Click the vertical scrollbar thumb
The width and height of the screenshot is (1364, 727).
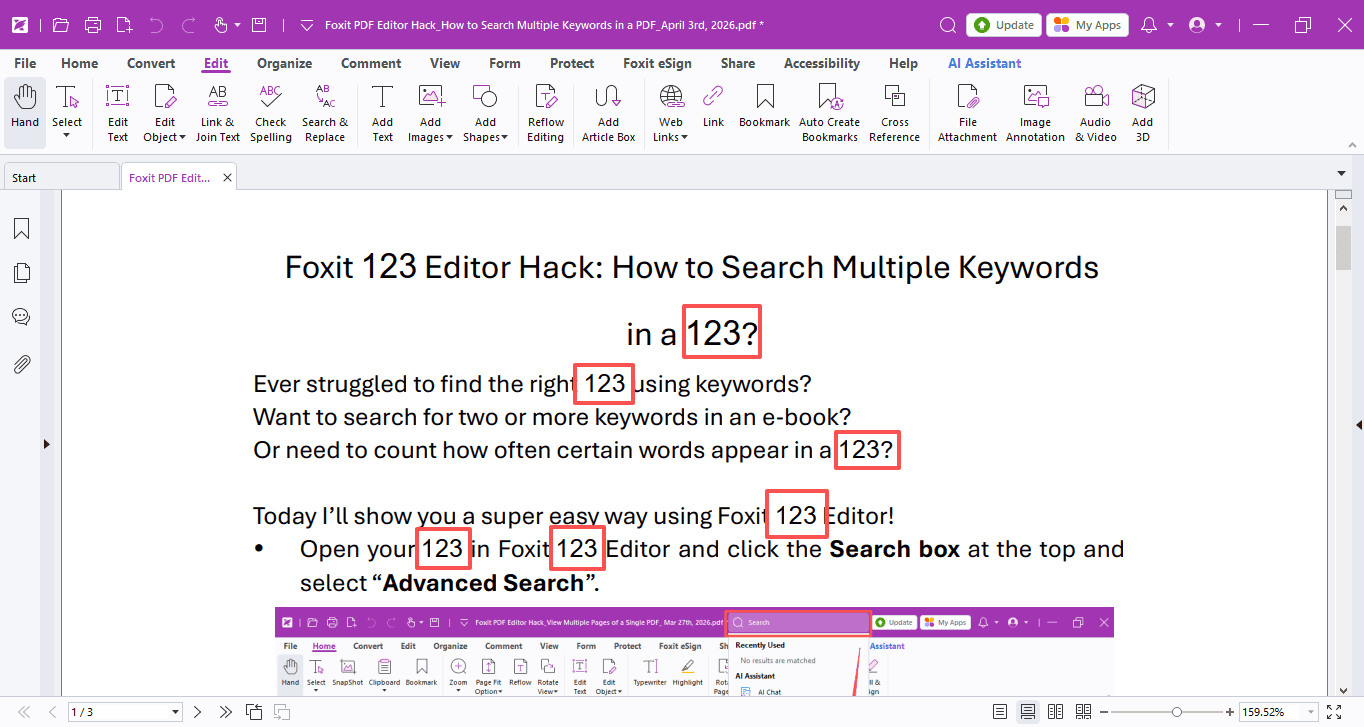pos(1343,247)
